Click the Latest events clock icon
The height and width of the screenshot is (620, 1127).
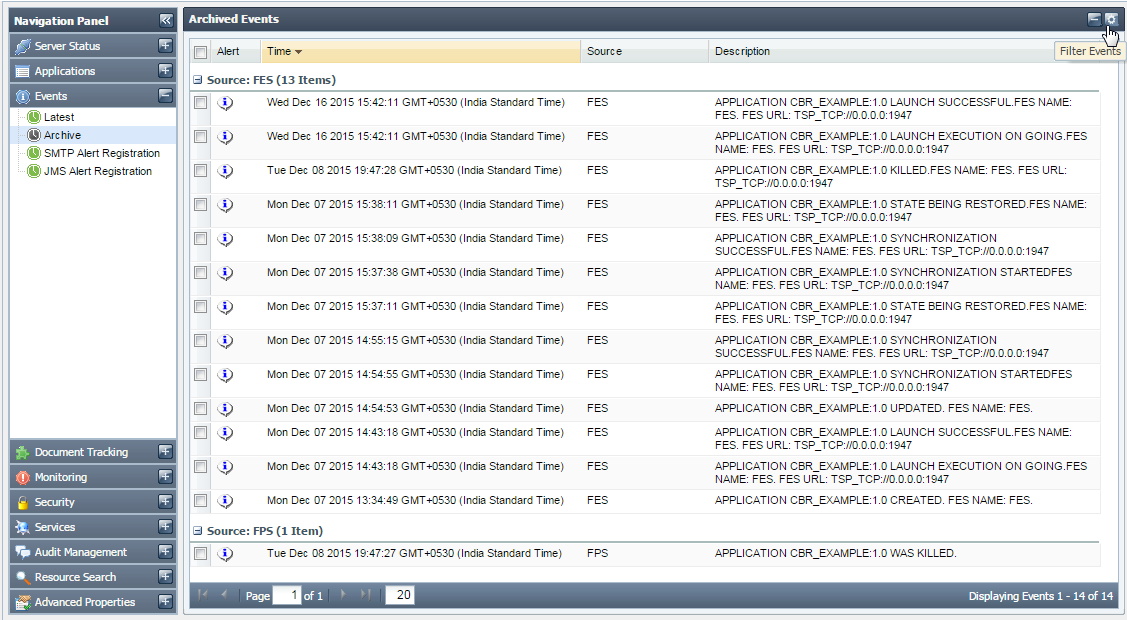(34, 117)
